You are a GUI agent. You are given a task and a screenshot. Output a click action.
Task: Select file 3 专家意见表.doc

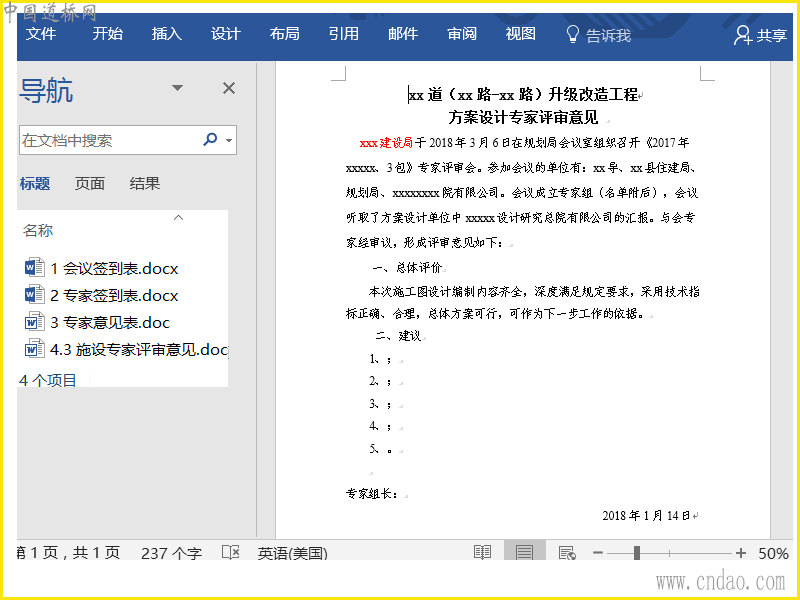tap(97, 322)
